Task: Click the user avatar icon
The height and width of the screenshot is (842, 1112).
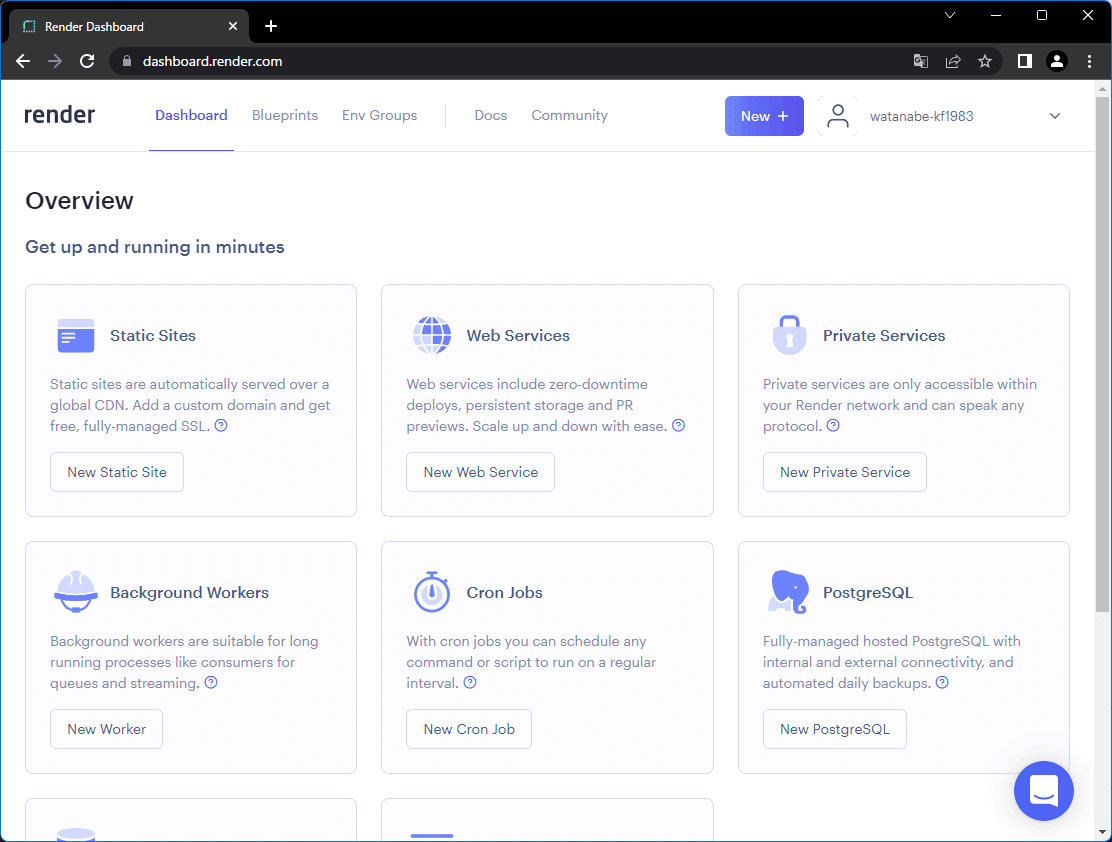Action: pos(838,116)
